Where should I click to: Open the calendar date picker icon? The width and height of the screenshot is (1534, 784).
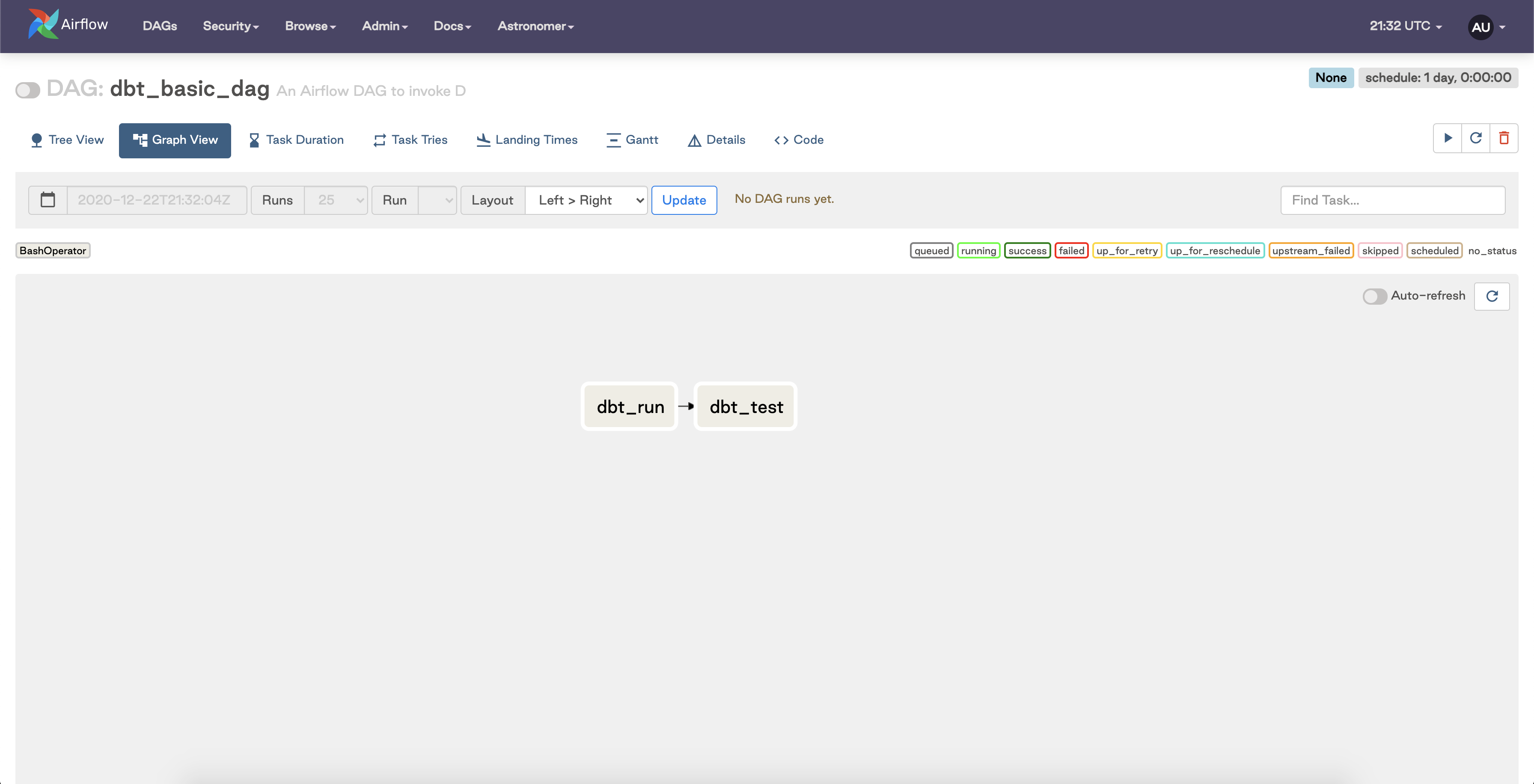point(48,200)
